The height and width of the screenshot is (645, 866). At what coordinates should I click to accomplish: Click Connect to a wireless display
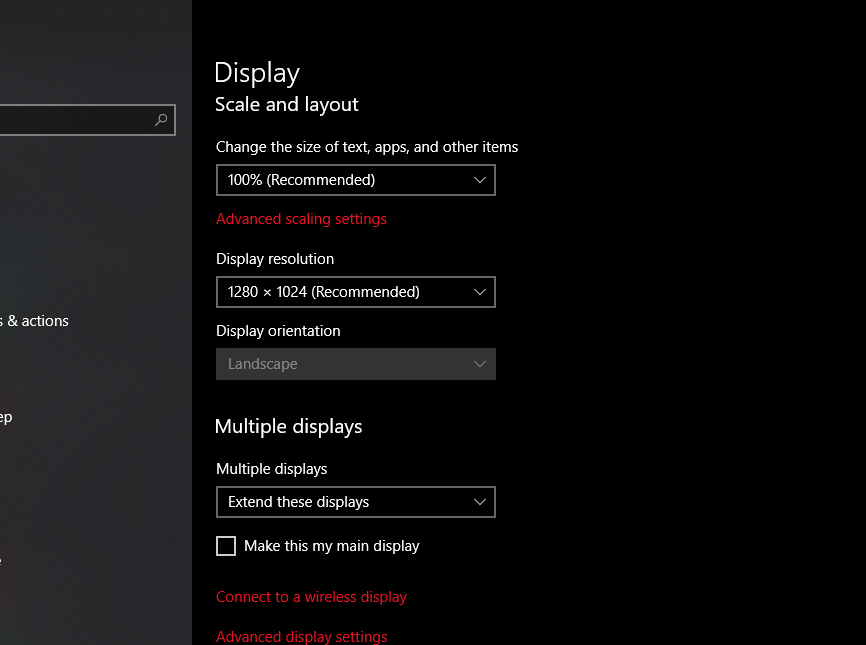[x=311, y=596]
